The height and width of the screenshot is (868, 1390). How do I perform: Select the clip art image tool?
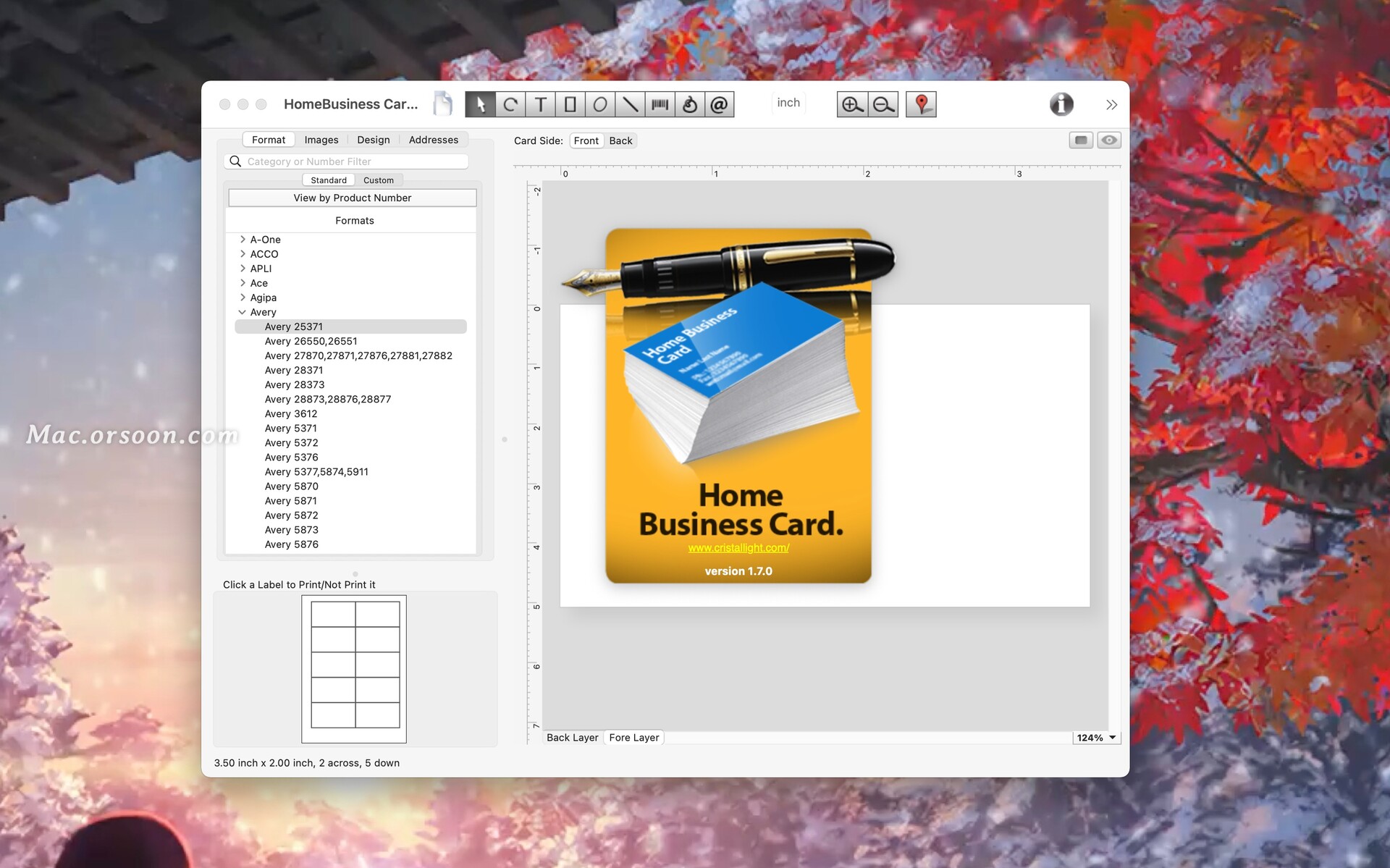(x=689, y=104)
